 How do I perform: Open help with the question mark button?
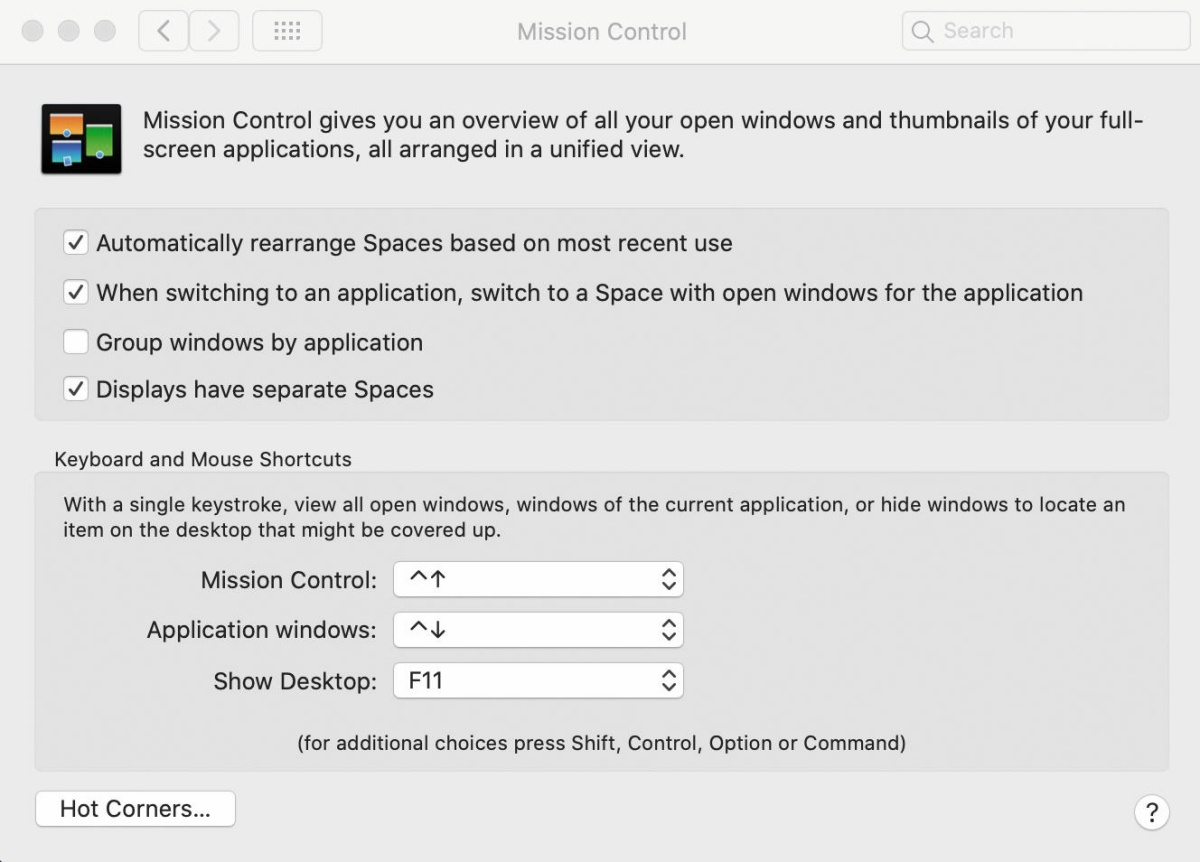click(1152, 811)
